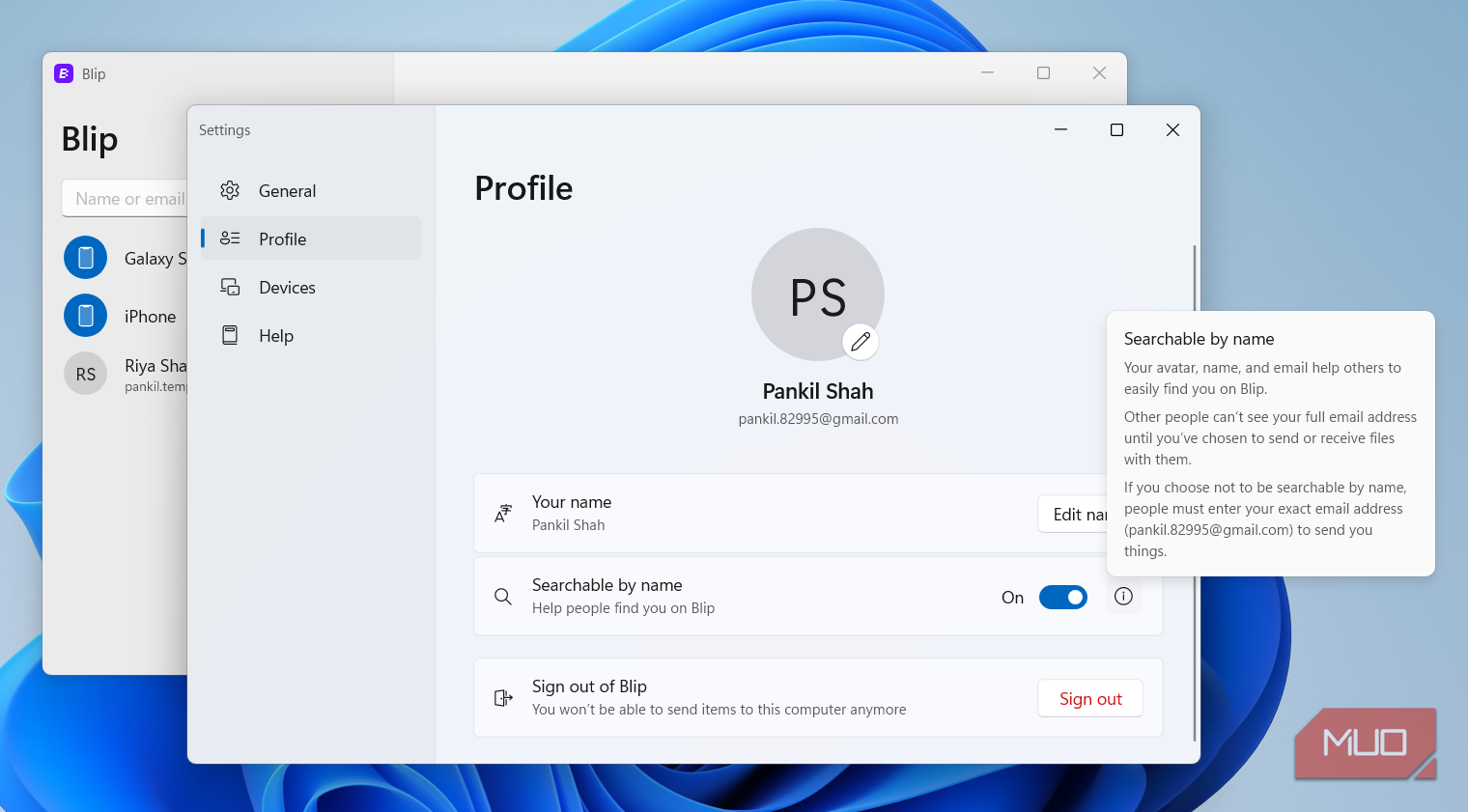Screen dimensions: 1468x812
Task: Click the PS profile avatar circle
Action: tap(817, 294)
